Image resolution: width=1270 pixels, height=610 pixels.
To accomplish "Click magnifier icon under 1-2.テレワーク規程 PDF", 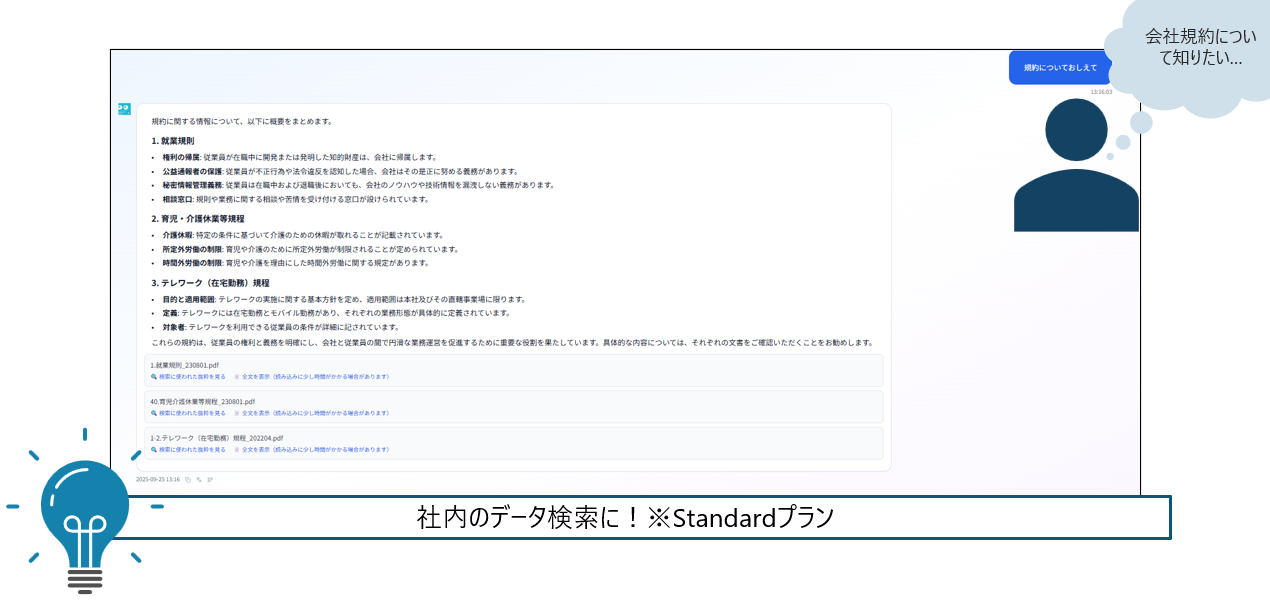I will click(x=154, y=450).
